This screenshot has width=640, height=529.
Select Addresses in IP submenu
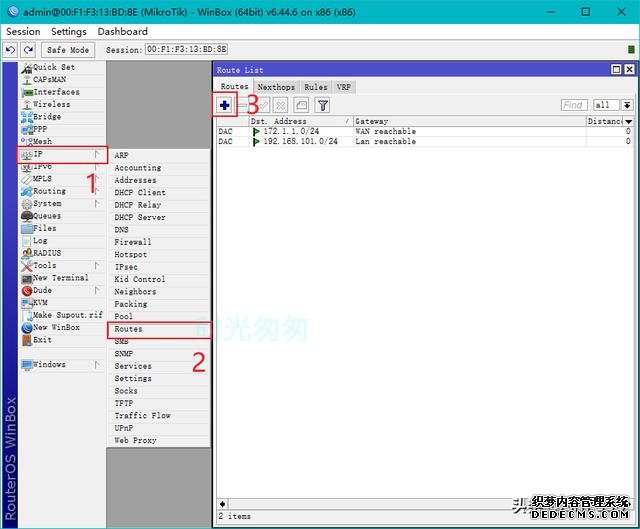tap(159, 180)
